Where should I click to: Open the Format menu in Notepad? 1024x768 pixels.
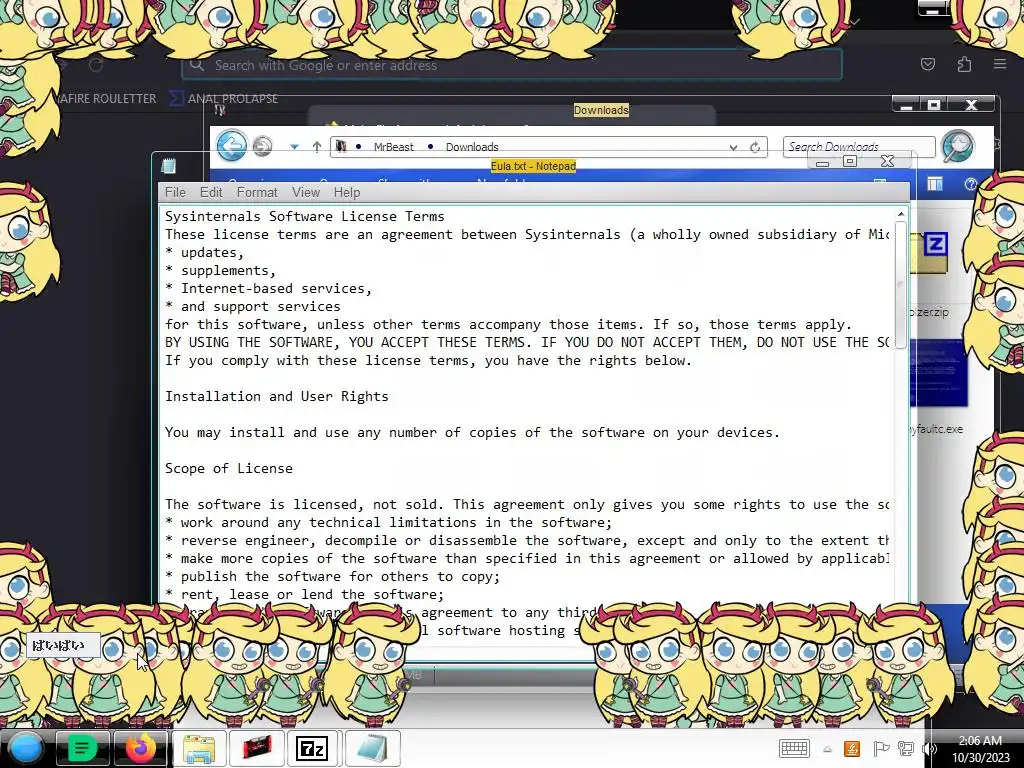pyautogui.click(x=257, y=192)
